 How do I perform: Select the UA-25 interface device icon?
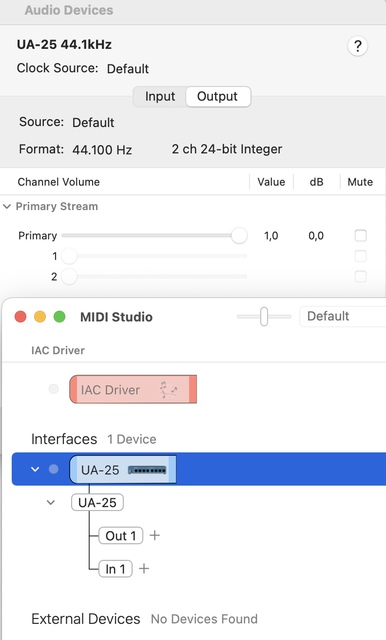click(x=123, y=469)
